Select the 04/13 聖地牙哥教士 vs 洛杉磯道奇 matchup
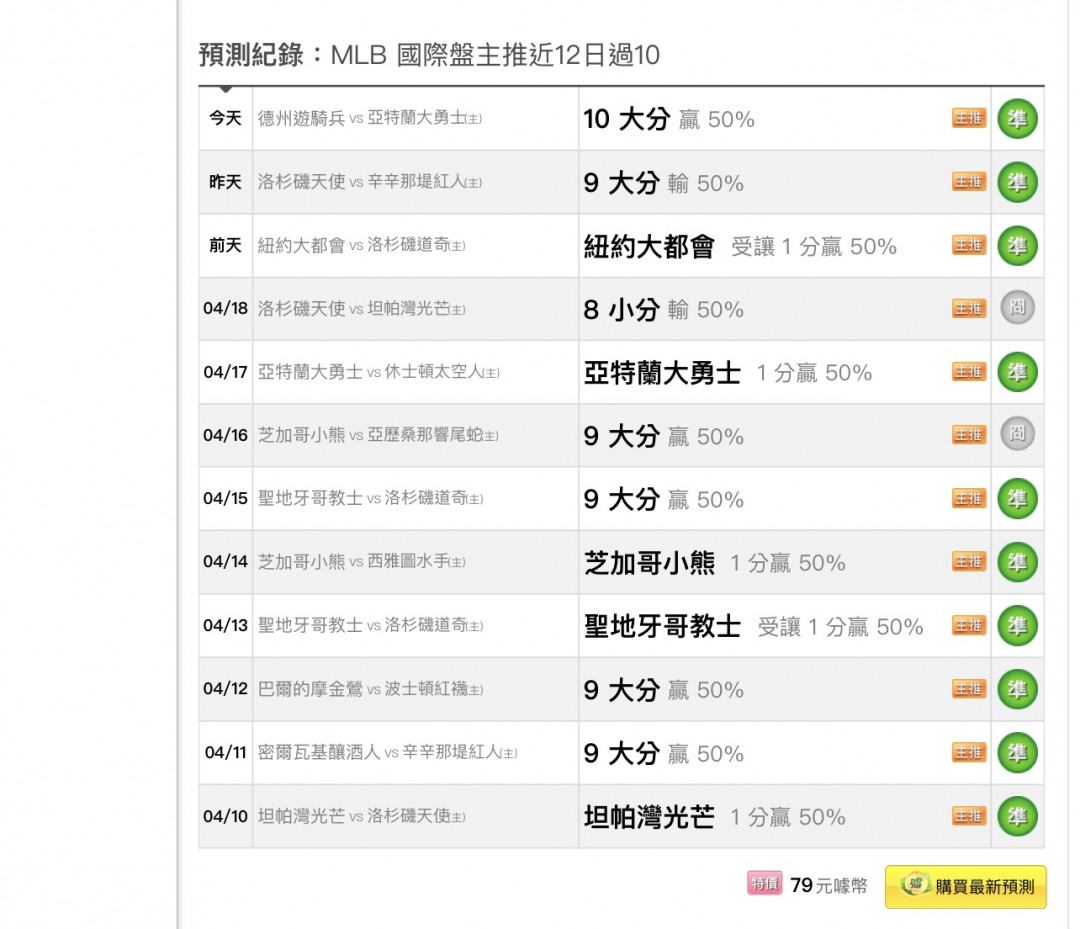1080x929 pixels. click(x=371, y=625)
